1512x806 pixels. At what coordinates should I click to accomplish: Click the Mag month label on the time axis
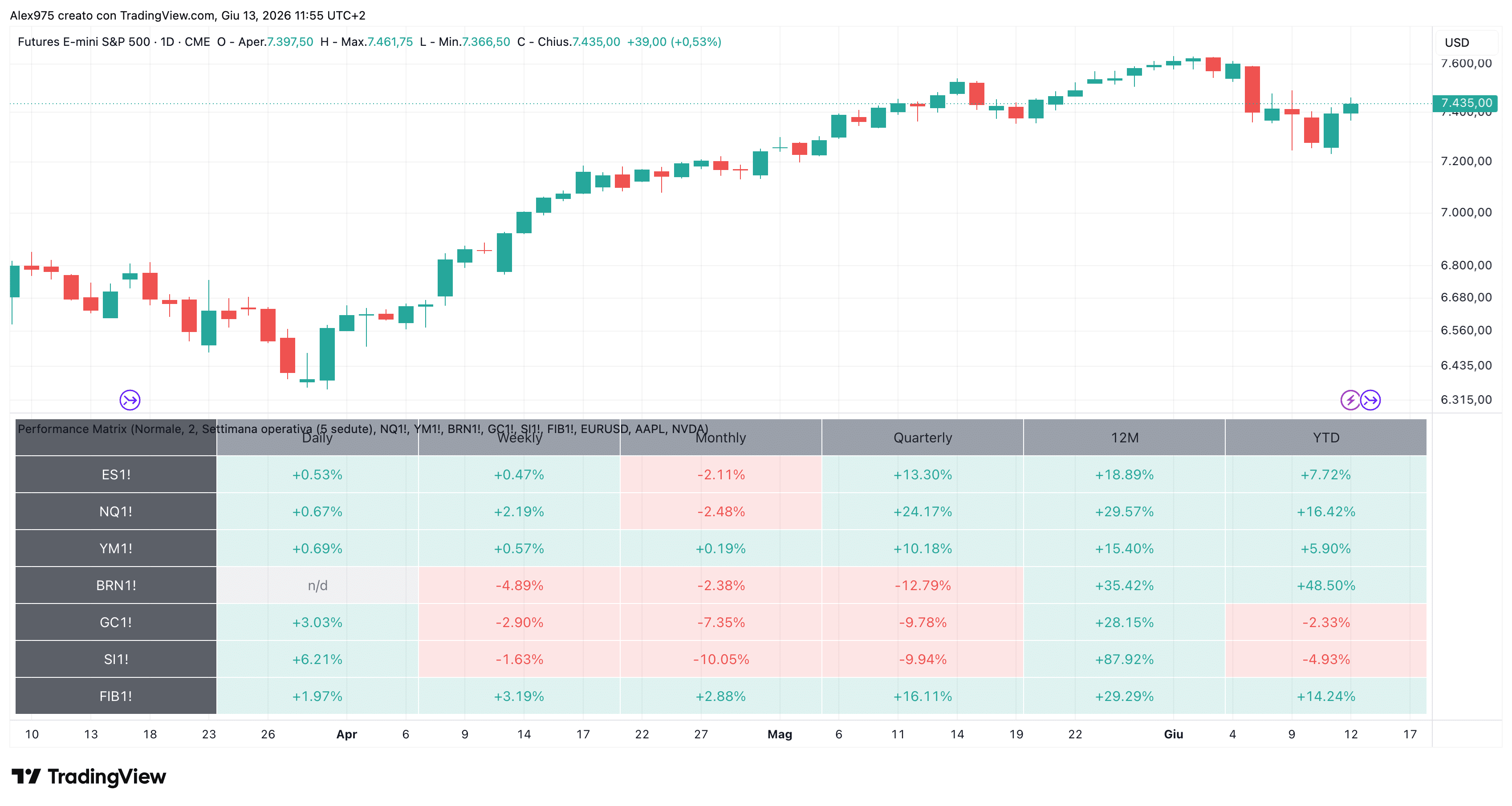(780, 734)
